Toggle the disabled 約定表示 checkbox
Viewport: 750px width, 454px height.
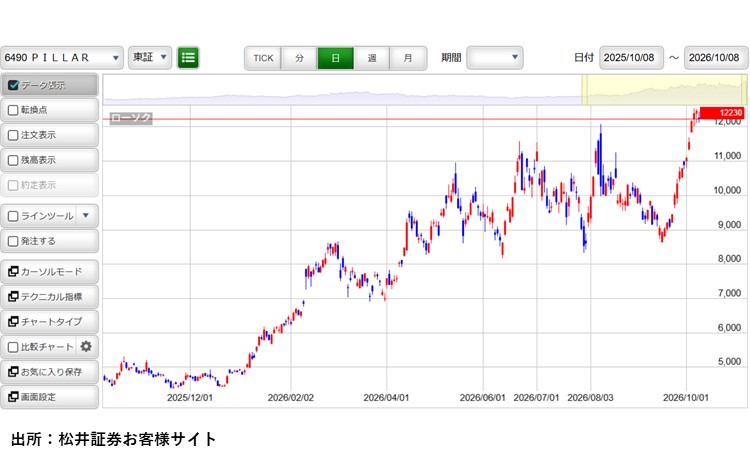point(13,185)
